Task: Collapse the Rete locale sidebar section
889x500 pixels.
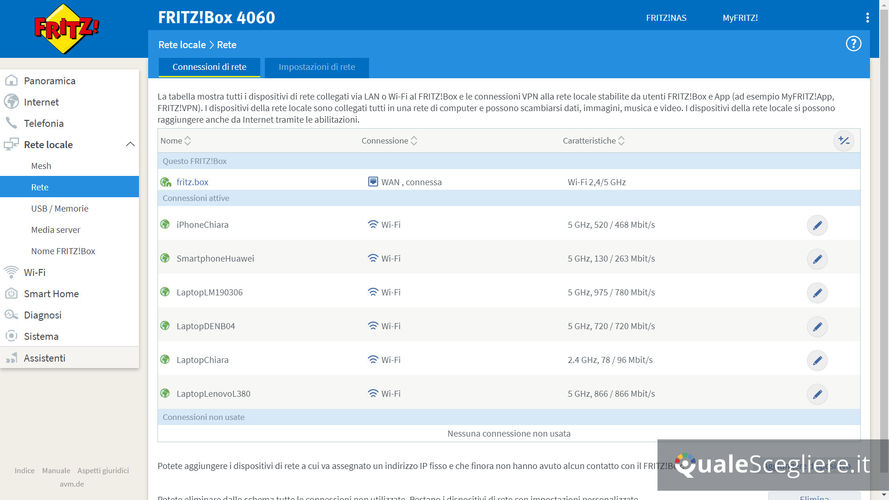Action: pos(130,145)
